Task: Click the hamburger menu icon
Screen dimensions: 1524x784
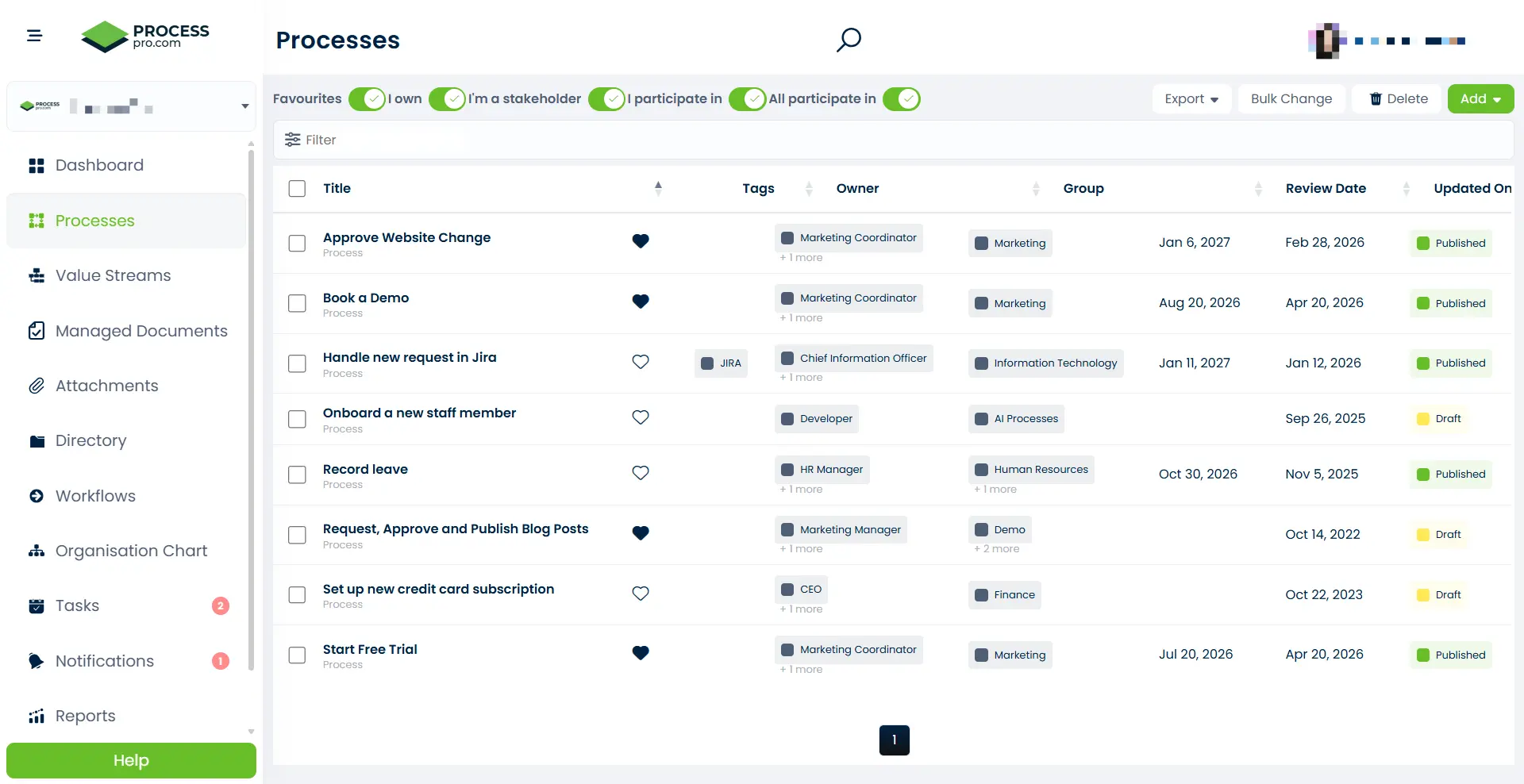Action: click(34, 36)
